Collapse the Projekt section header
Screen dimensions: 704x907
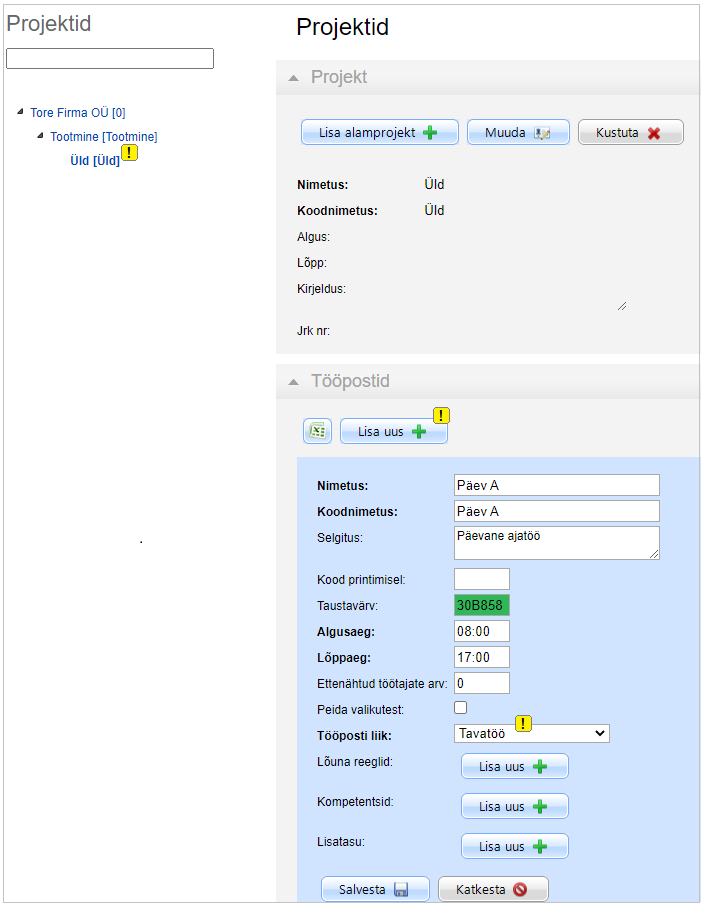point(294,78)
